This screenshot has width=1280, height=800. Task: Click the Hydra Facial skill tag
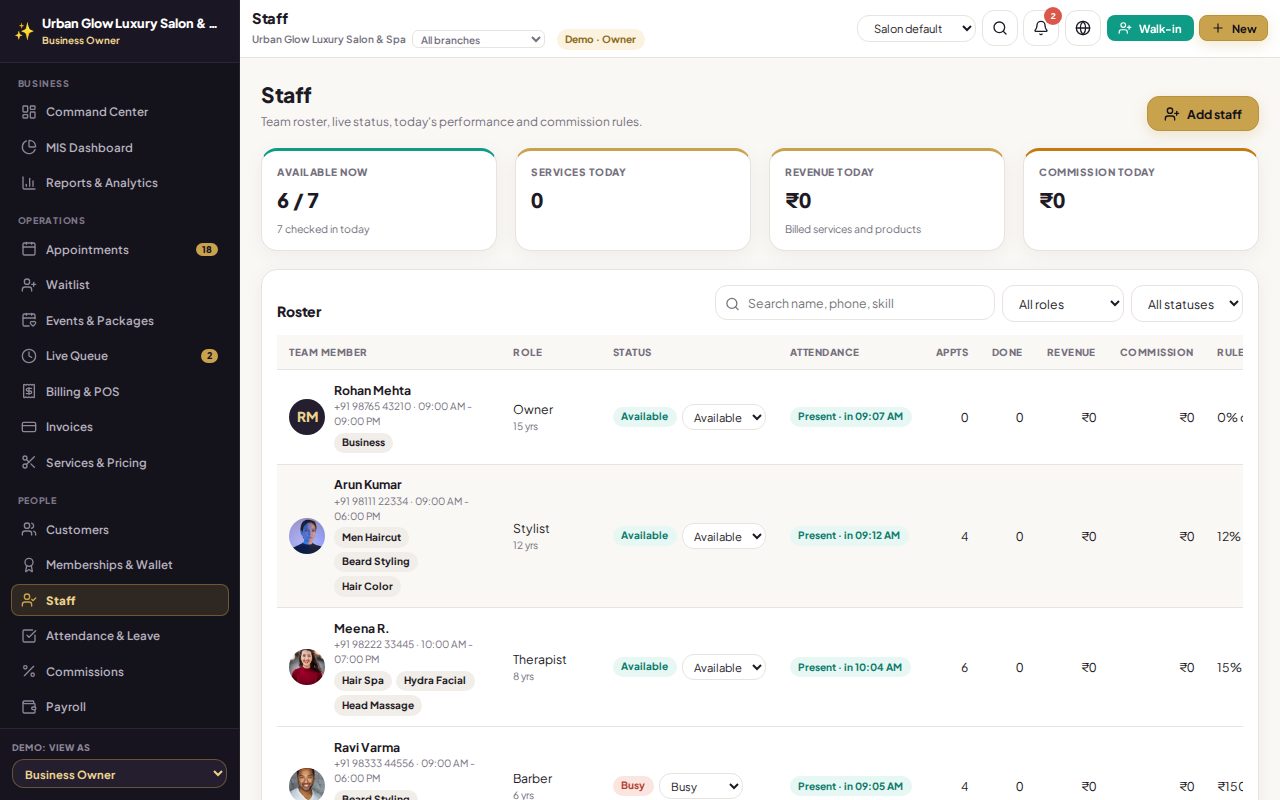coord(435,681)
